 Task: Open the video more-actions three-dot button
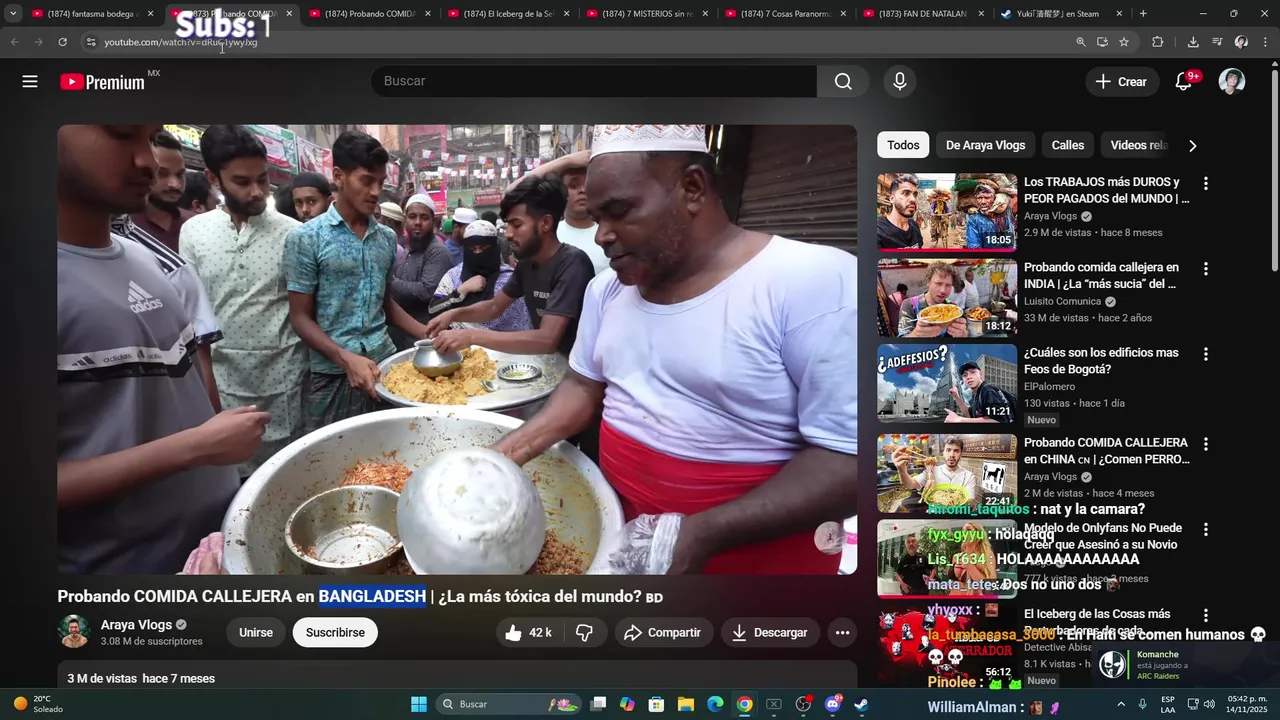[842, 633]
